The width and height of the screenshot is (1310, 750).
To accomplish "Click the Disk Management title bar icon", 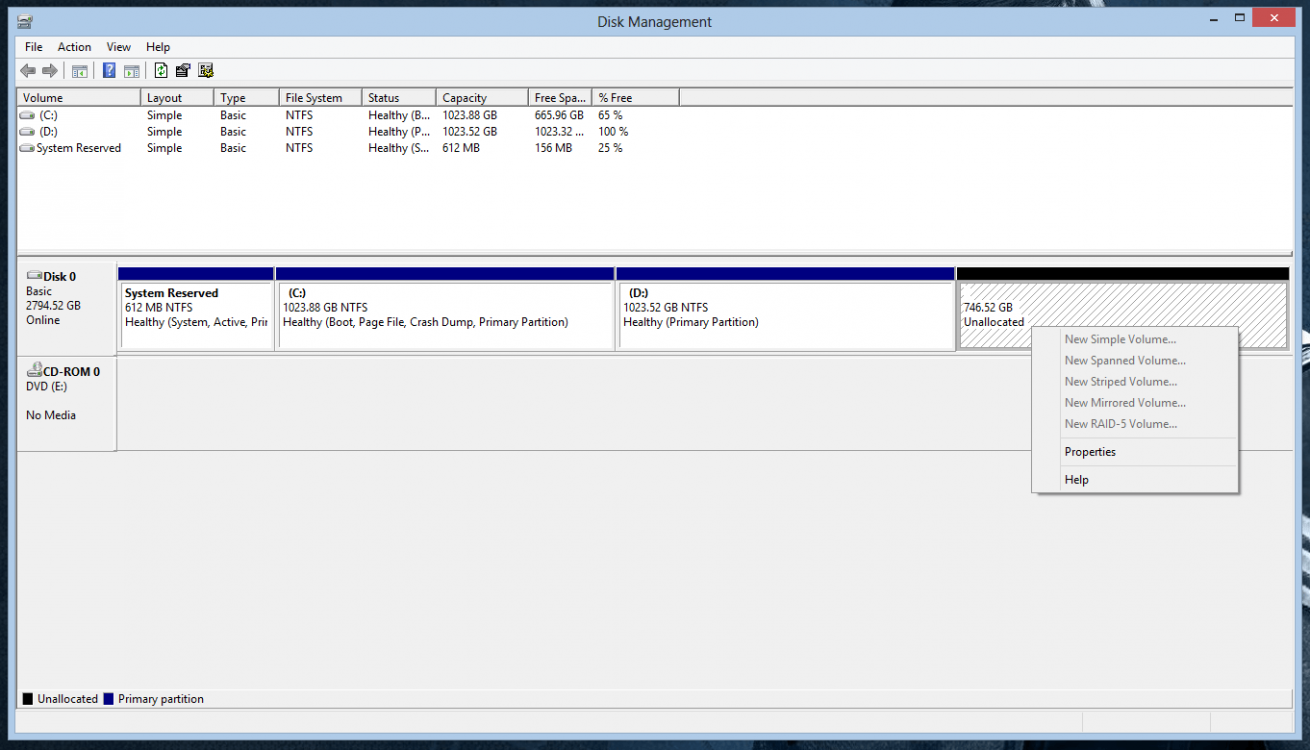I will (25, 21).
